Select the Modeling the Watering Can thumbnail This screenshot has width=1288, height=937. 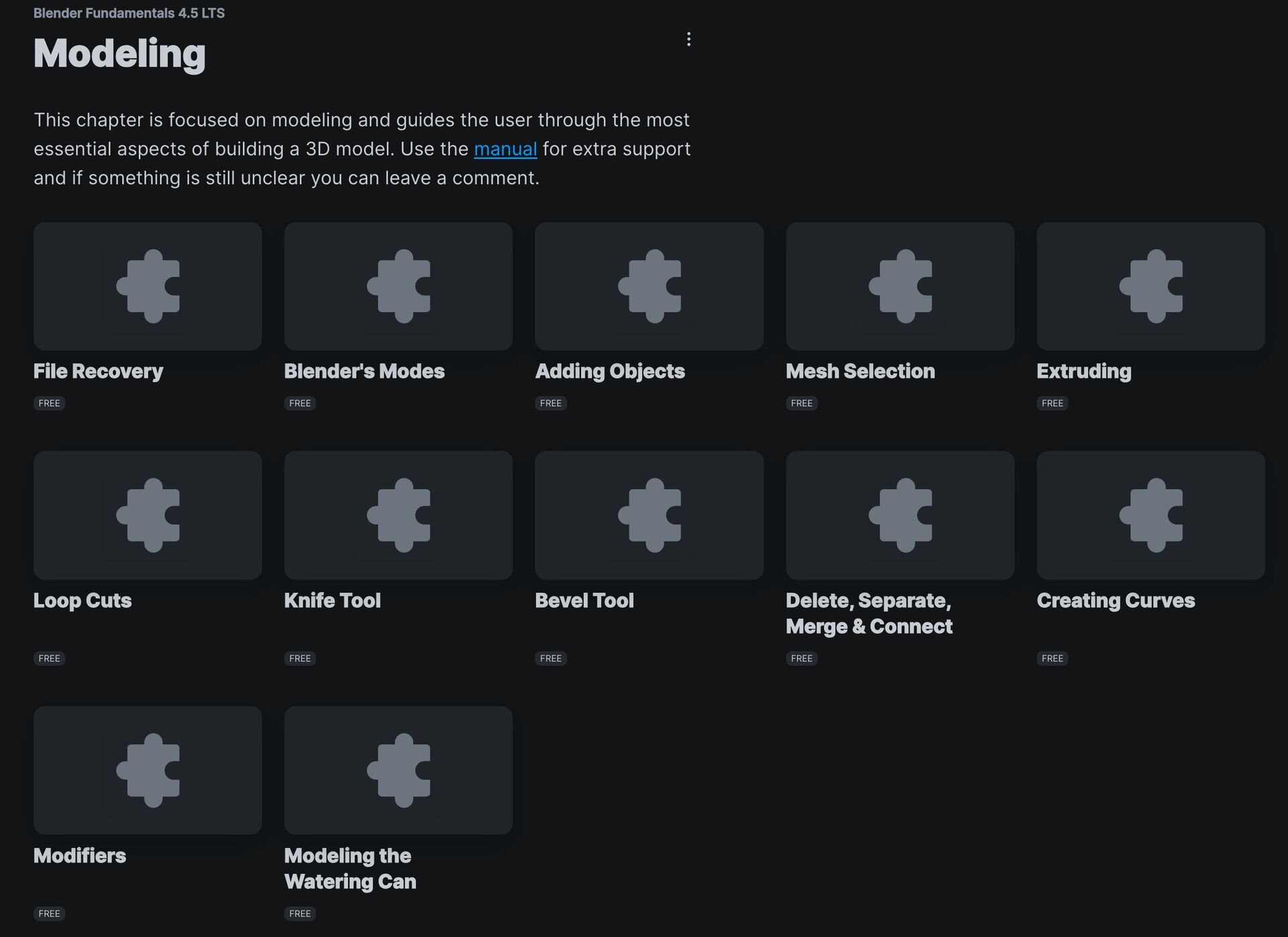click(x=398, y=770)
